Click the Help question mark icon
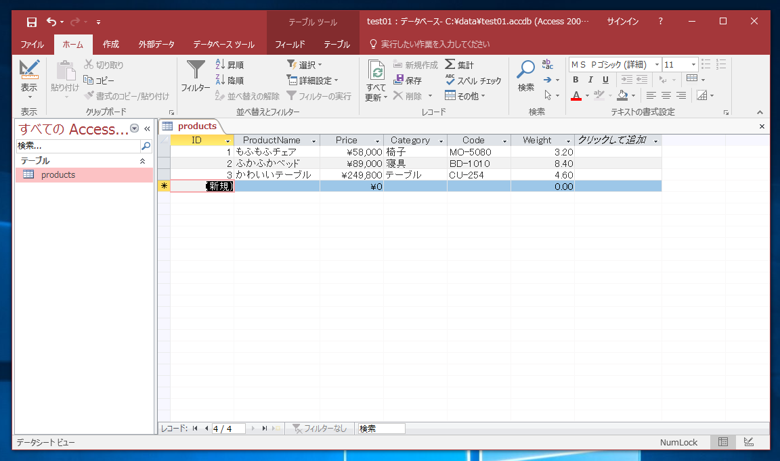Screen dimensions: 780x461 coord(660,21)
